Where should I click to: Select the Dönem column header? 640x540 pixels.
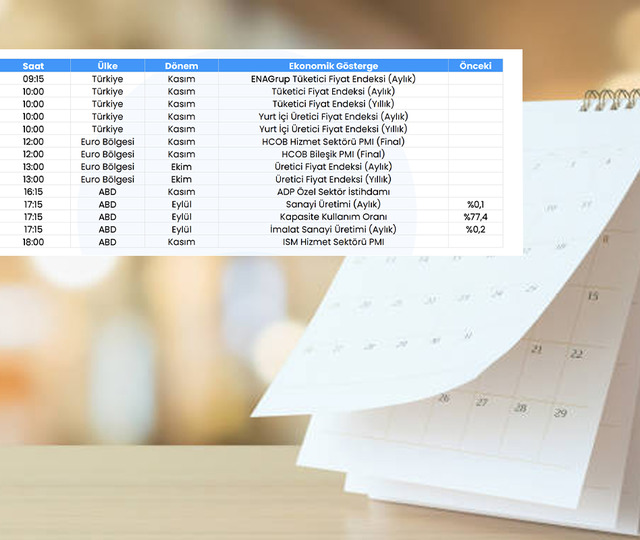click(x=181, y=66)
